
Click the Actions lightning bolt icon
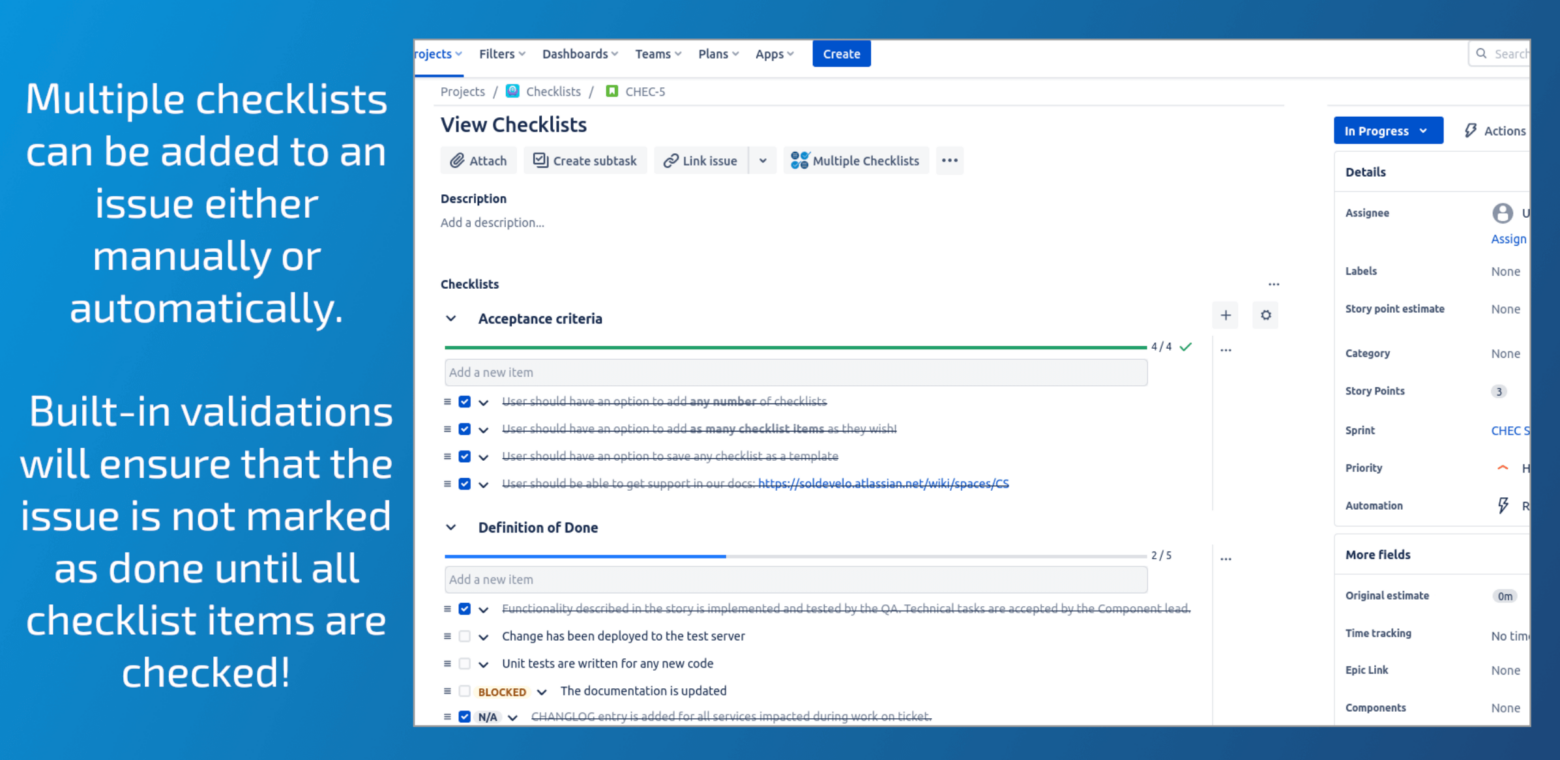point(1469,130)
